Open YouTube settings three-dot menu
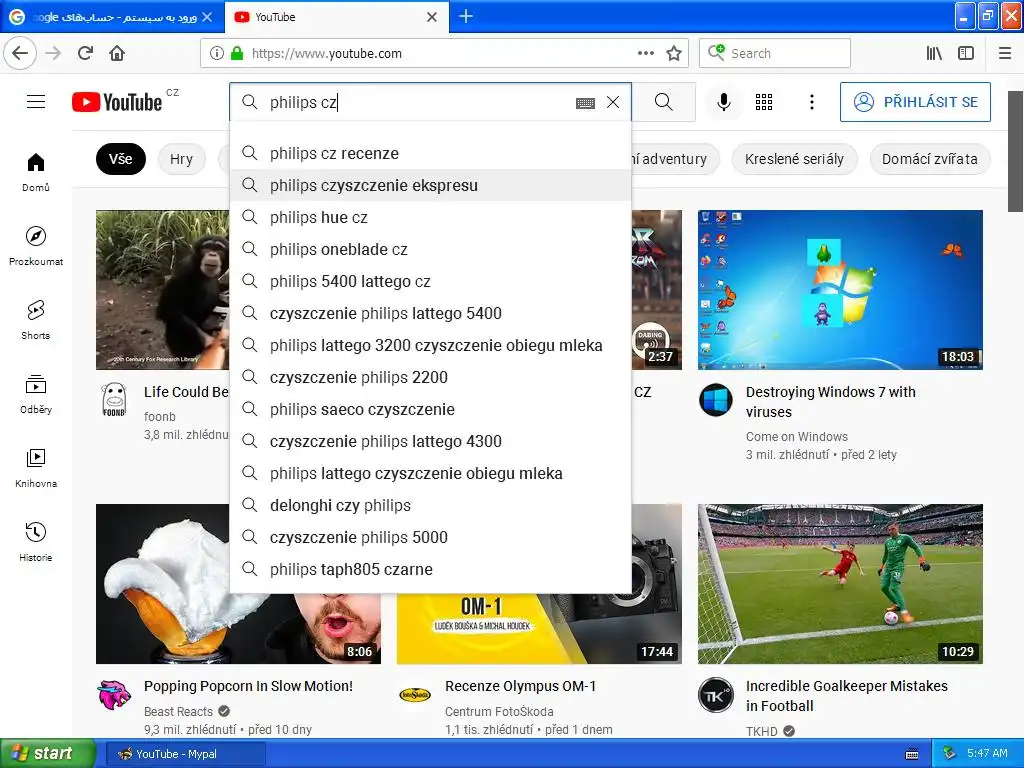Image resolution: width=1024 pixels, height=768 pixels. (812, 102)
